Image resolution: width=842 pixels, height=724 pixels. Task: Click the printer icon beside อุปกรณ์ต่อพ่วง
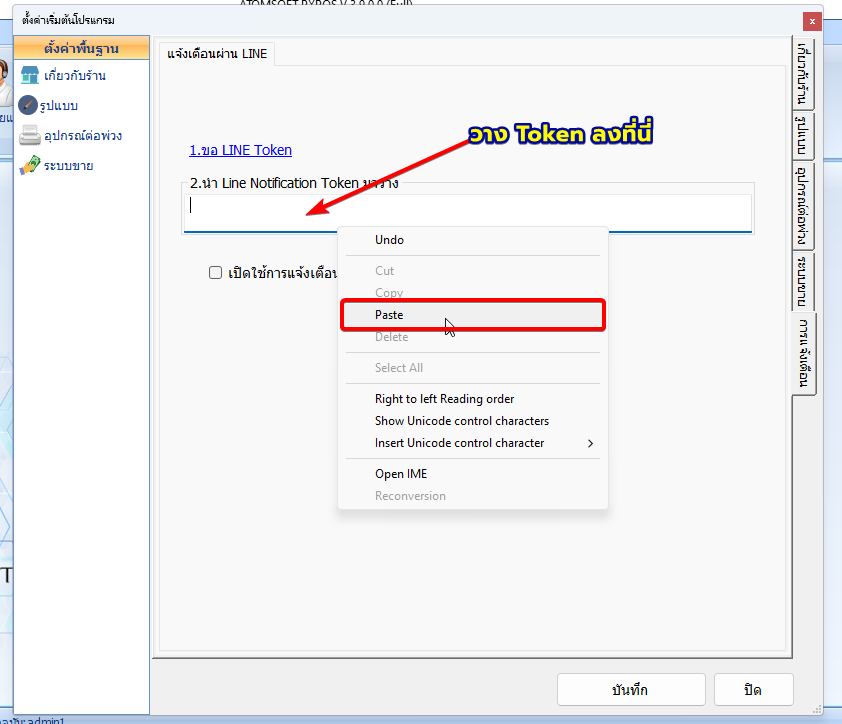click(x=30, y=135)
